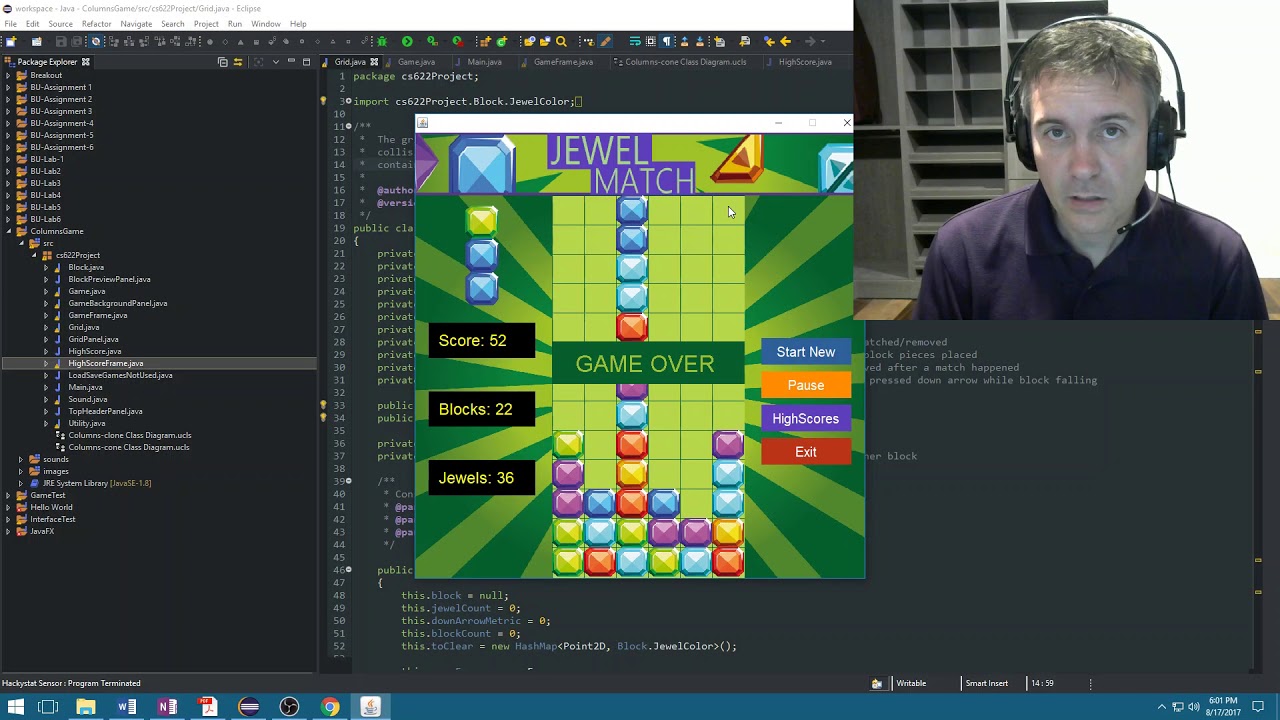Toggle Show Whitespace Characters

coord(666,41)
